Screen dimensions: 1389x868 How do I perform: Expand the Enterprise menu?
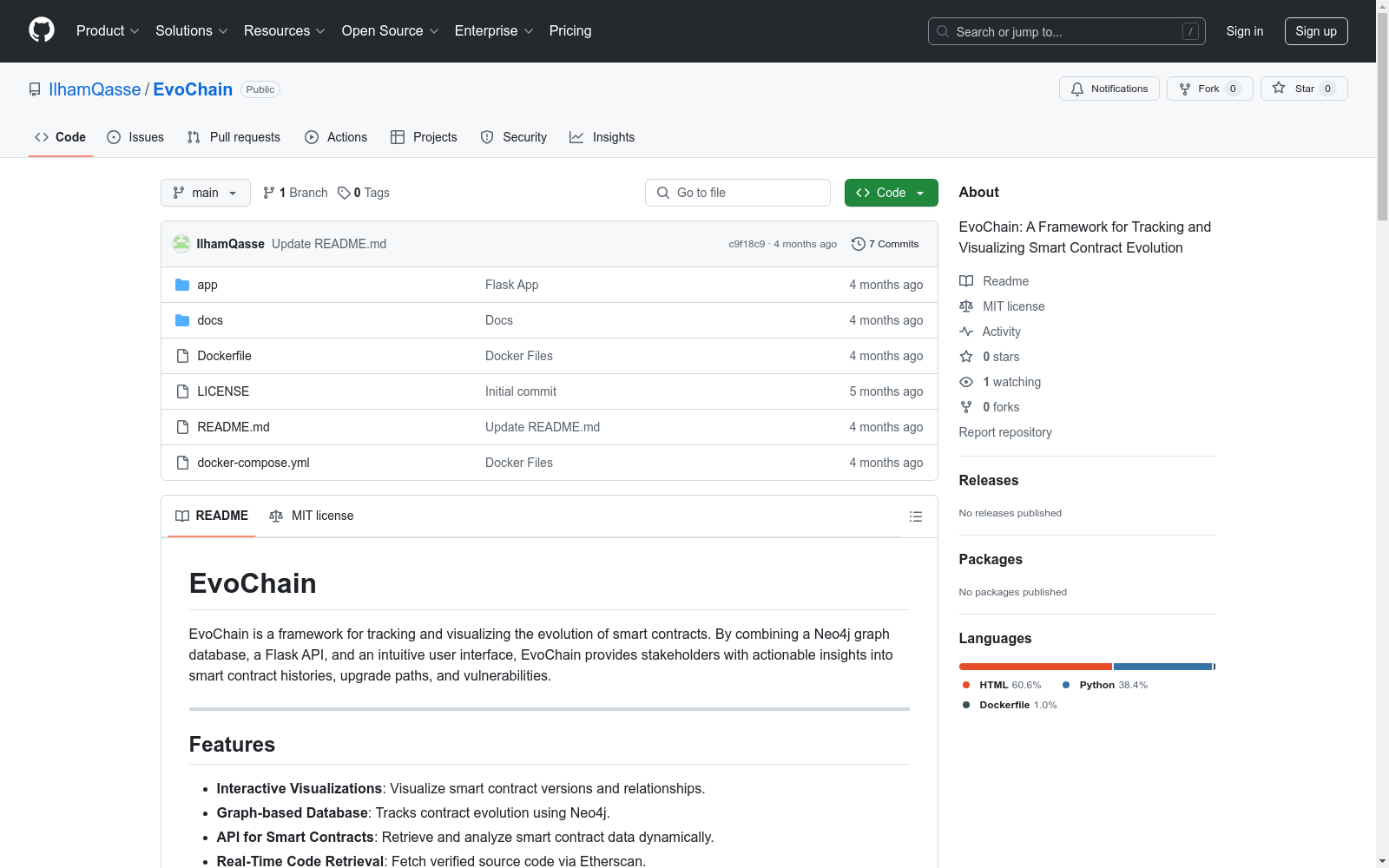tap(494, 31)
